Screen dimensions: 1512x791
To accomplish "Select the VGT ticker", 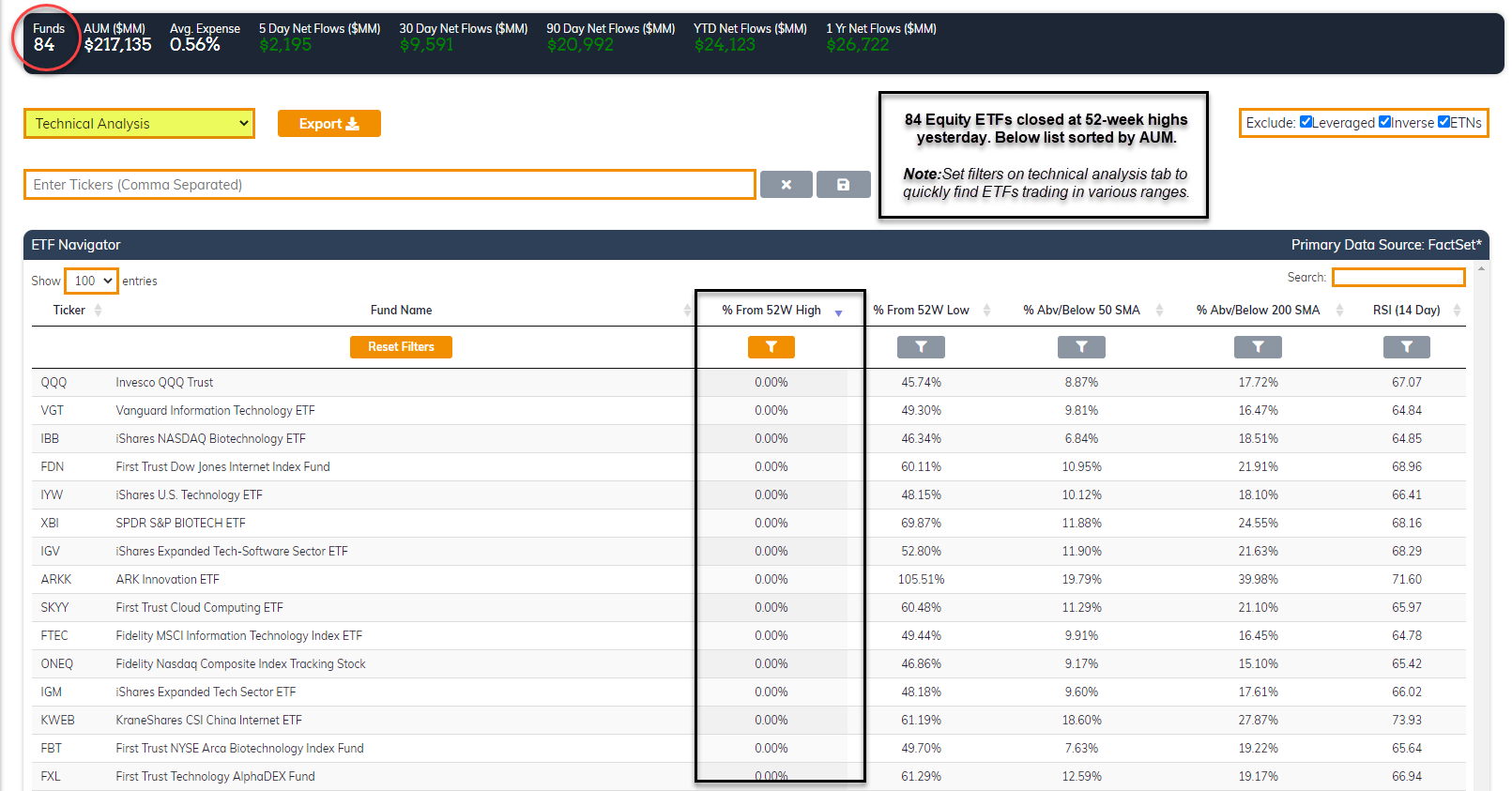I will tap(53, 411).
